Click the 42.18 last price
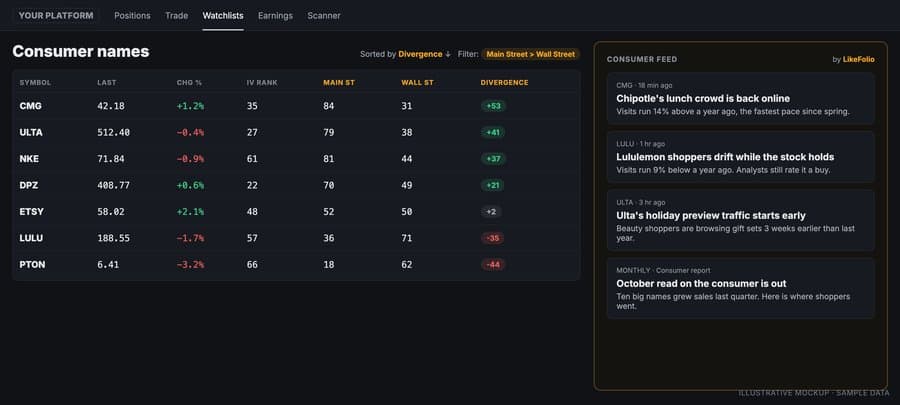Screen dimensions: 900x405 (x=111, y=106)
